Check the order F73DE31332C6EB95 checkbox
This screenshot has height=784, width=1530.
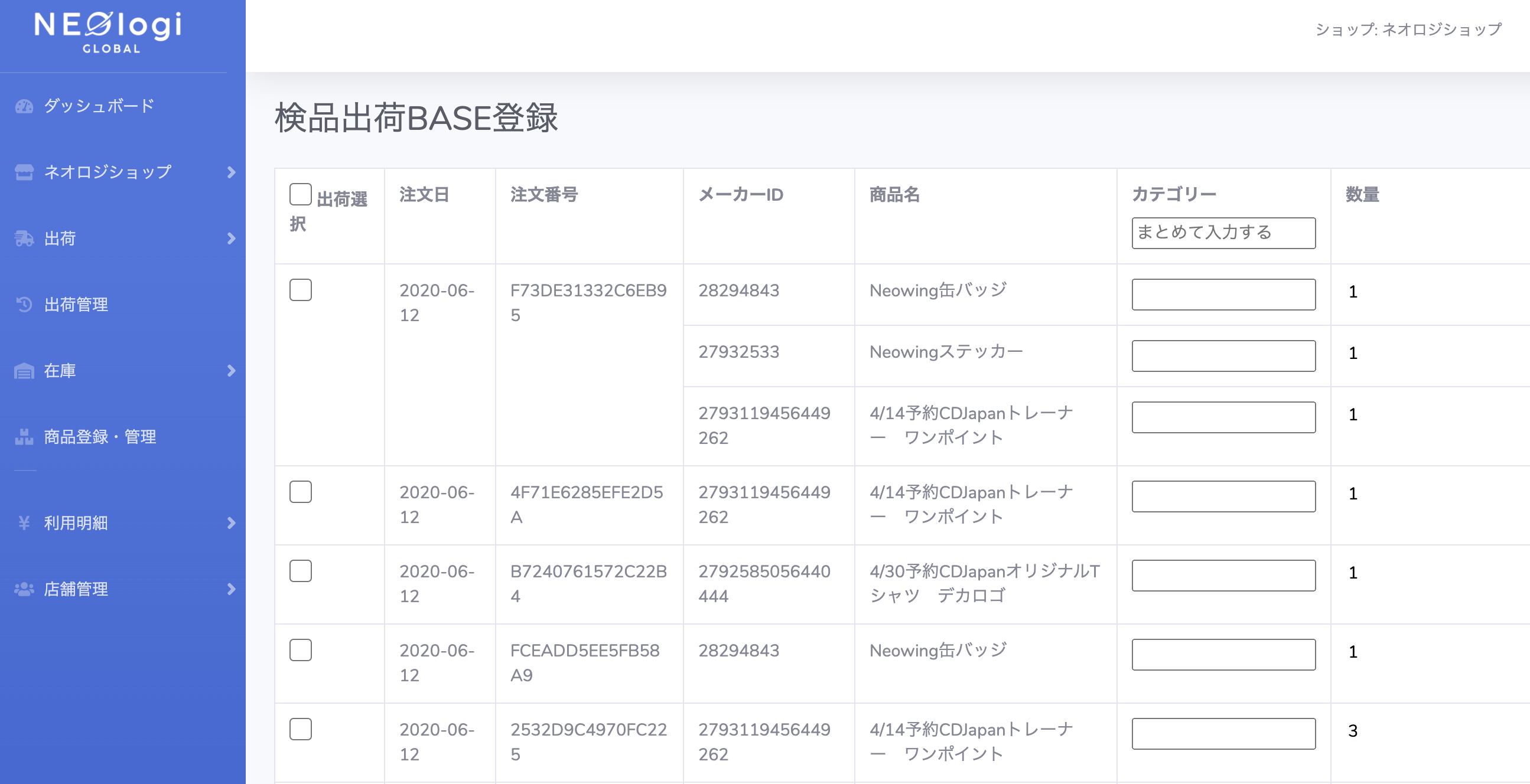click(301, 290)
